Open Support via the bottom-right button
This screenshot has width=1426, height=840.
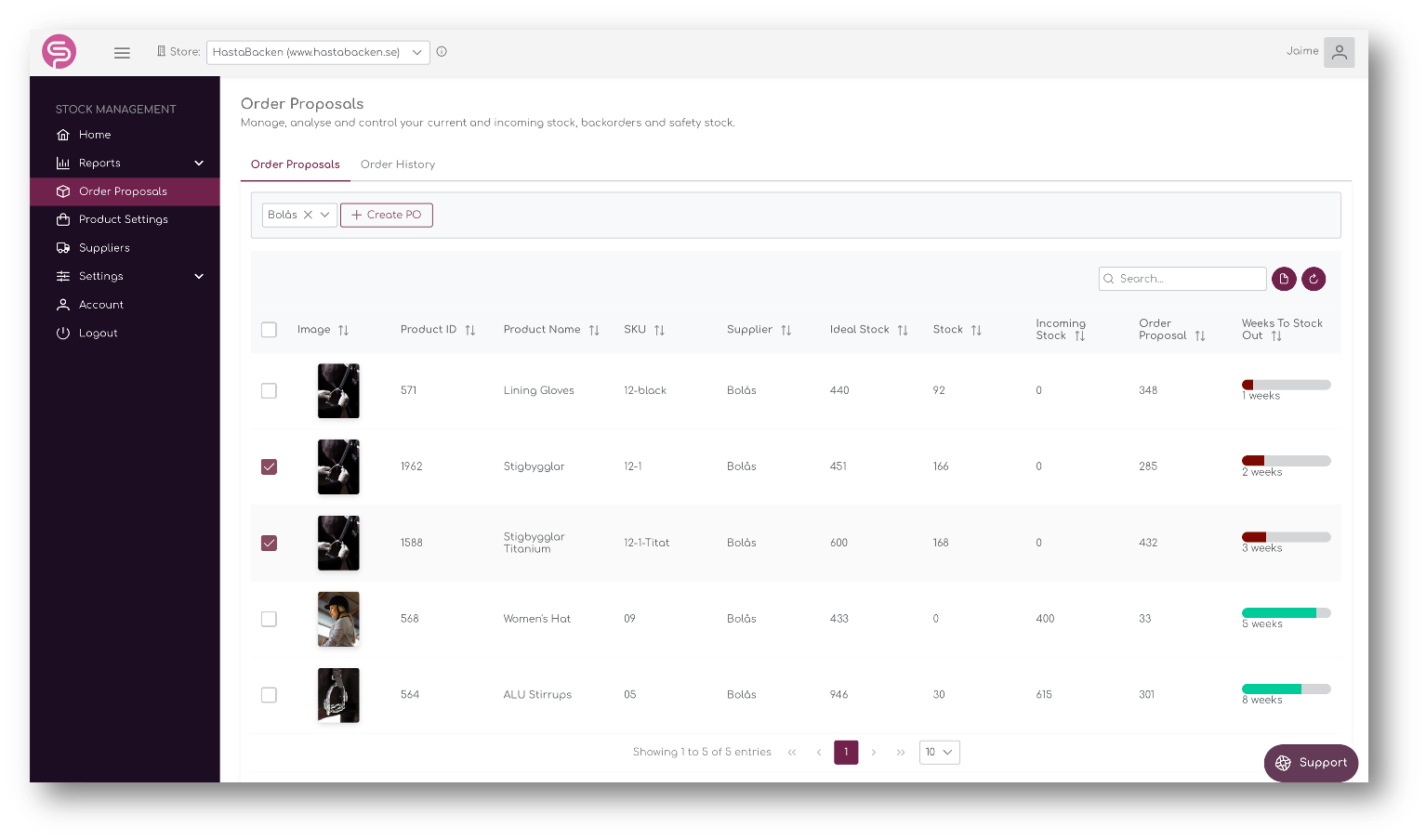(1310, 763)
